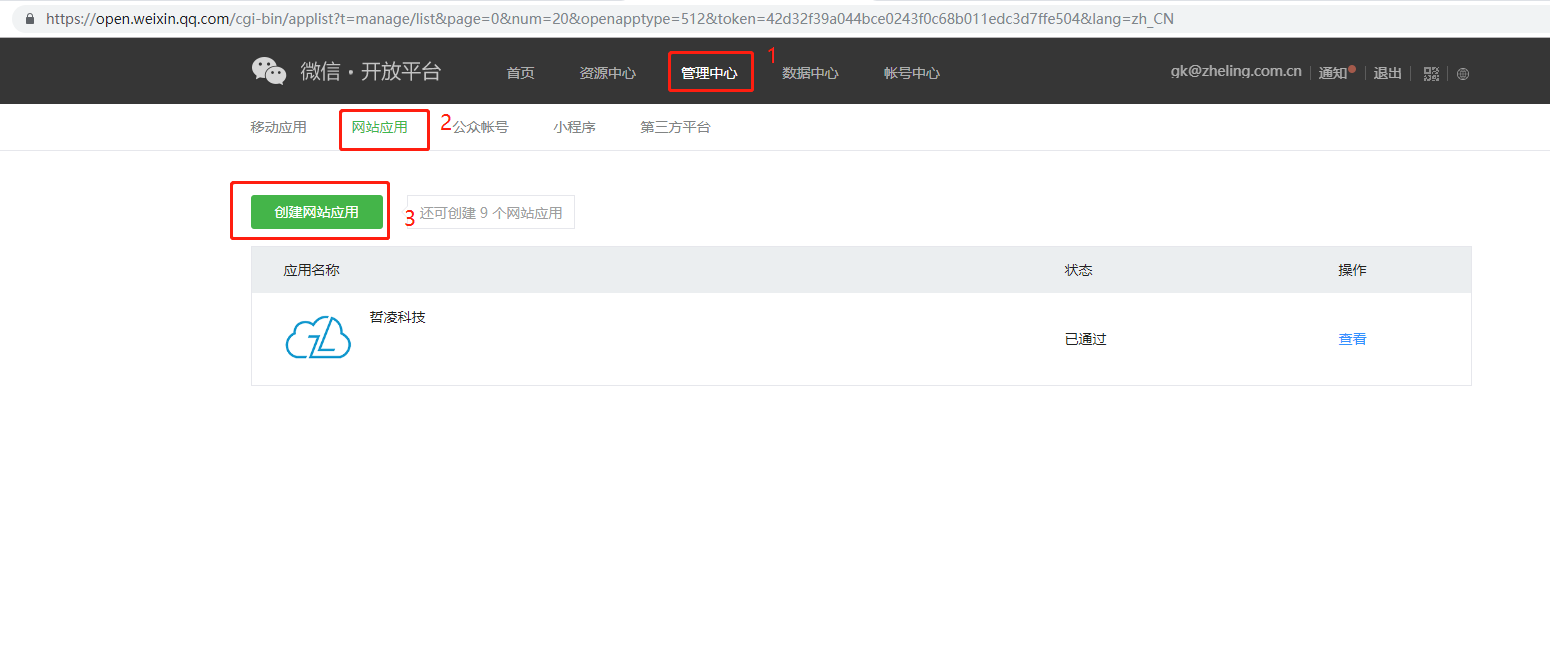Switch to the 第三方平台 tab
Viewport: 1550px width, 664px height.
pos(675,127)
